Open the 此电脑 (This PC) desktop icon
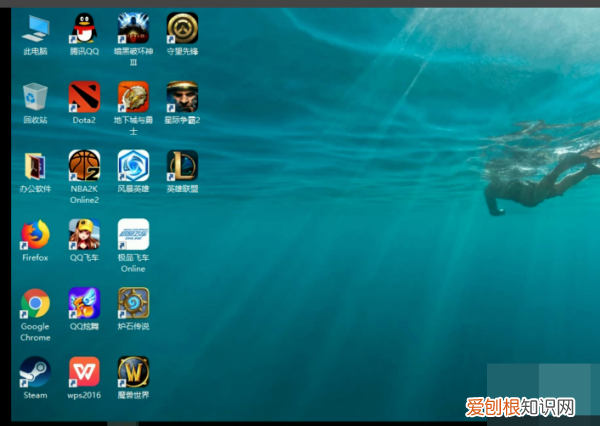600x426 pixels. coord(36,29)
